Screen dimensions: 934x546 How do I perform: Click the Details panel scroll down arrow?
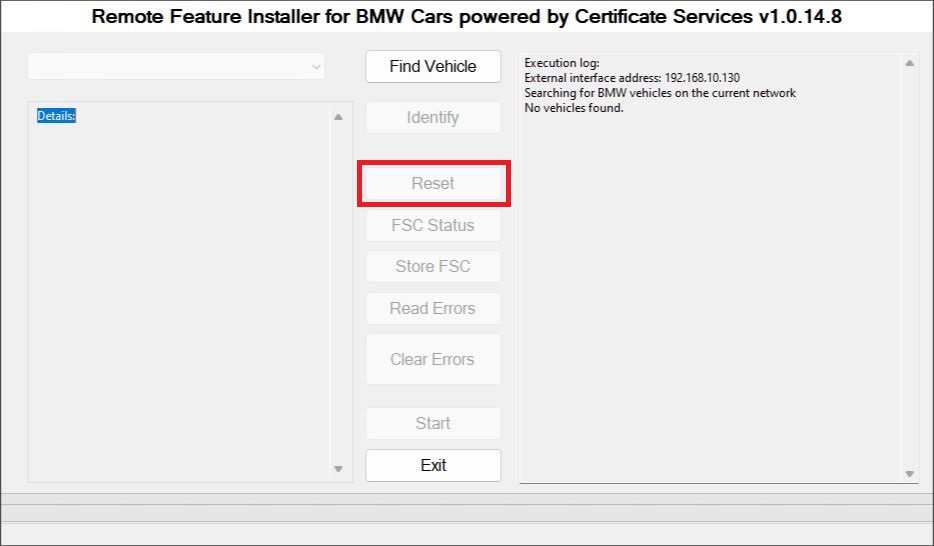tap(338, 469)
